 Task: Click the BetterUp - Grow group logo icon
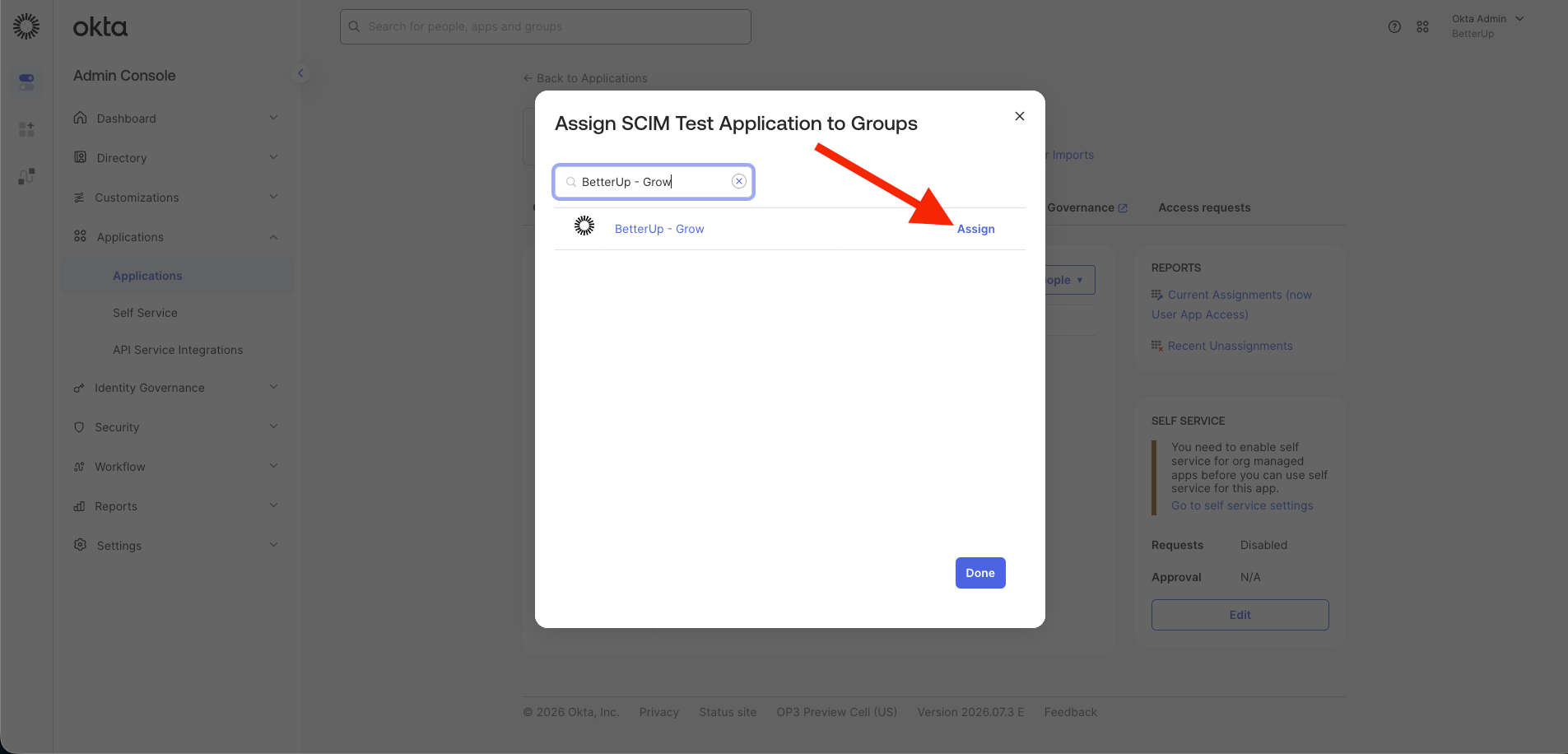[584, 226]
